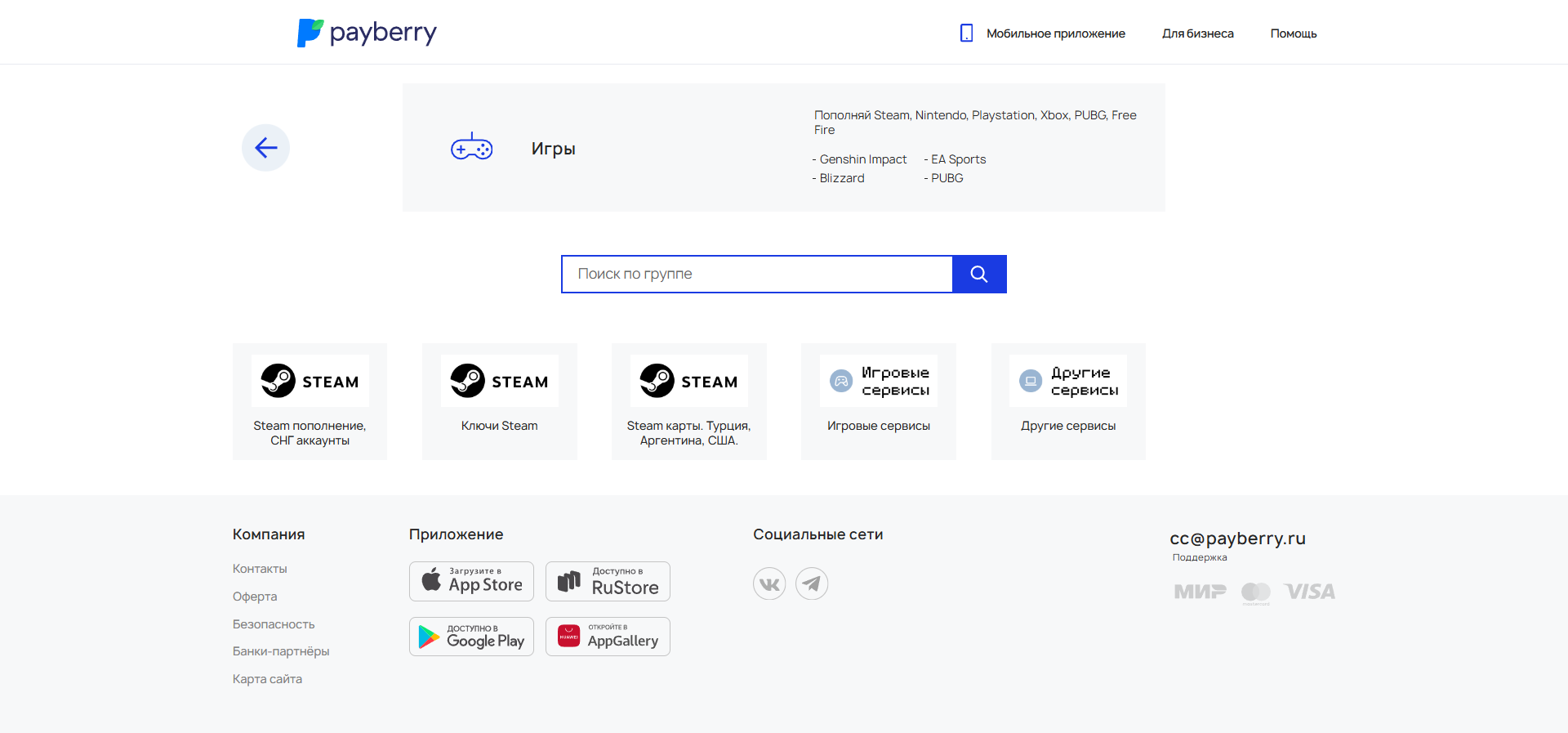Open the Другие сервисы tile
The height and width of the screenshot is (733, 1568).
(1067, 401)
